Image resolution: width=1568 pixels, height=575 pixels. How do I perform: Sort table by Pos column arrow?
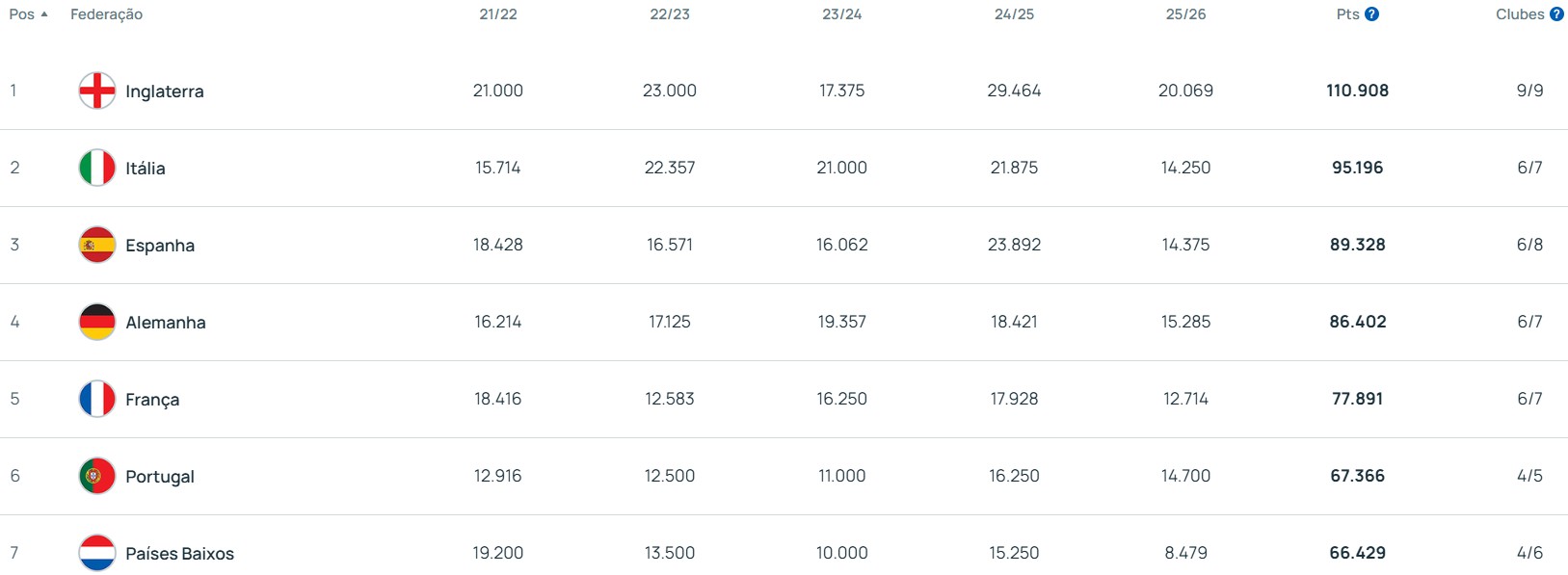(44, 14)
